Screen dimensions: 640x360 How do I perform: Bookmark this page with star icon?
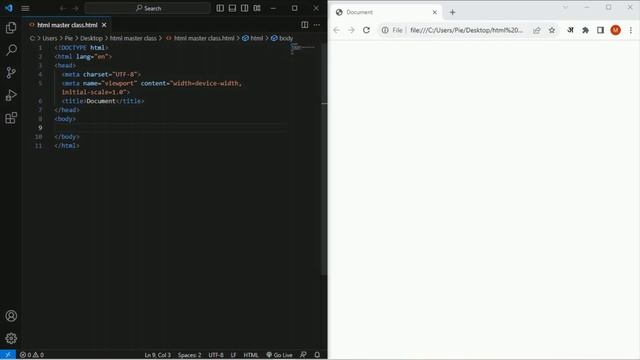pyautogui.click(x=552, y=30)
